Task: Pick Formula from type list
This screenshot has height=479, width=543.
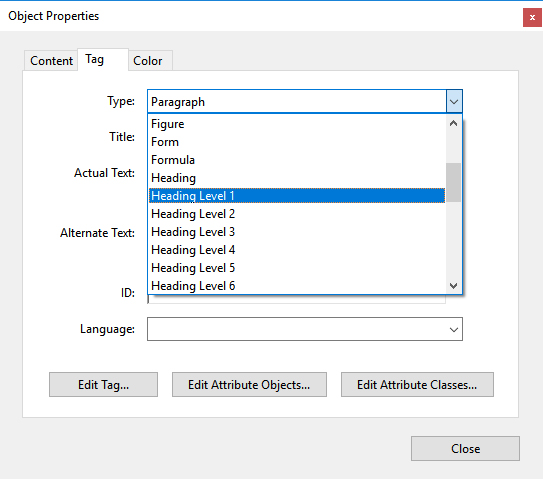Action: tap(297, 160)
